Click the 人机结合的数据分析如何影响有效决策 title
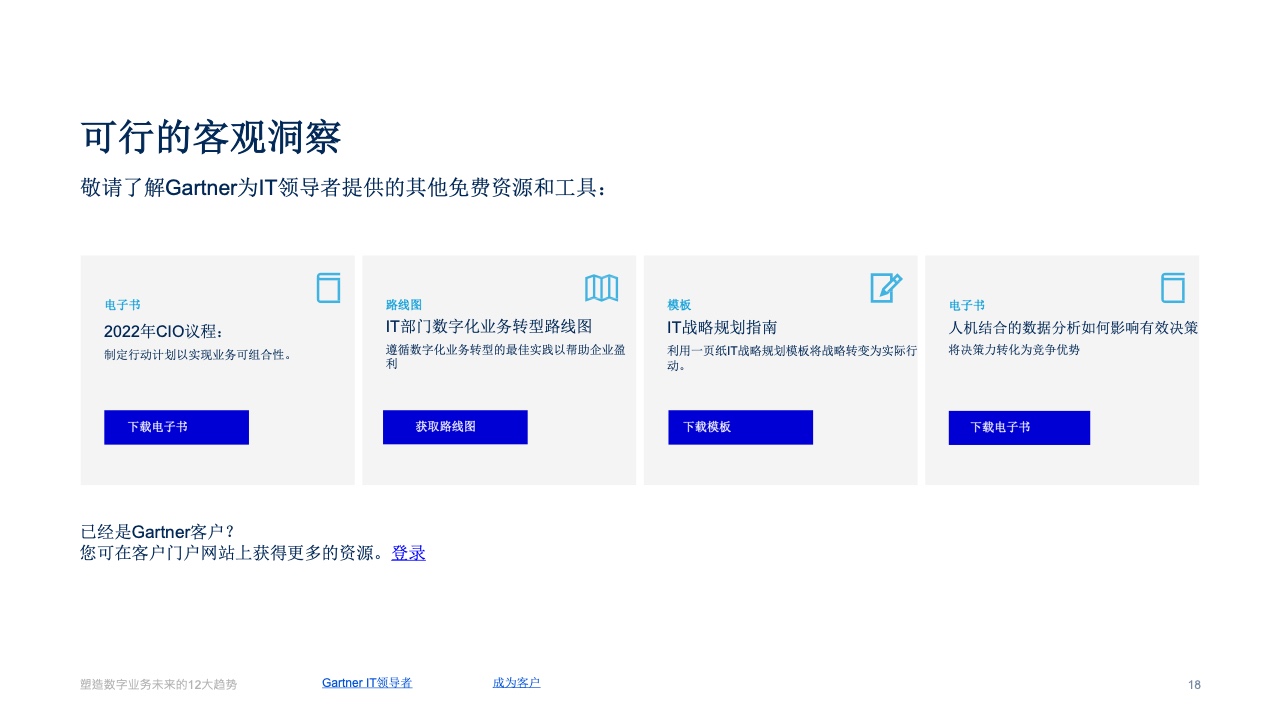The height and width of the screenshot is (720, 1280). click(x=1073, y=327)
